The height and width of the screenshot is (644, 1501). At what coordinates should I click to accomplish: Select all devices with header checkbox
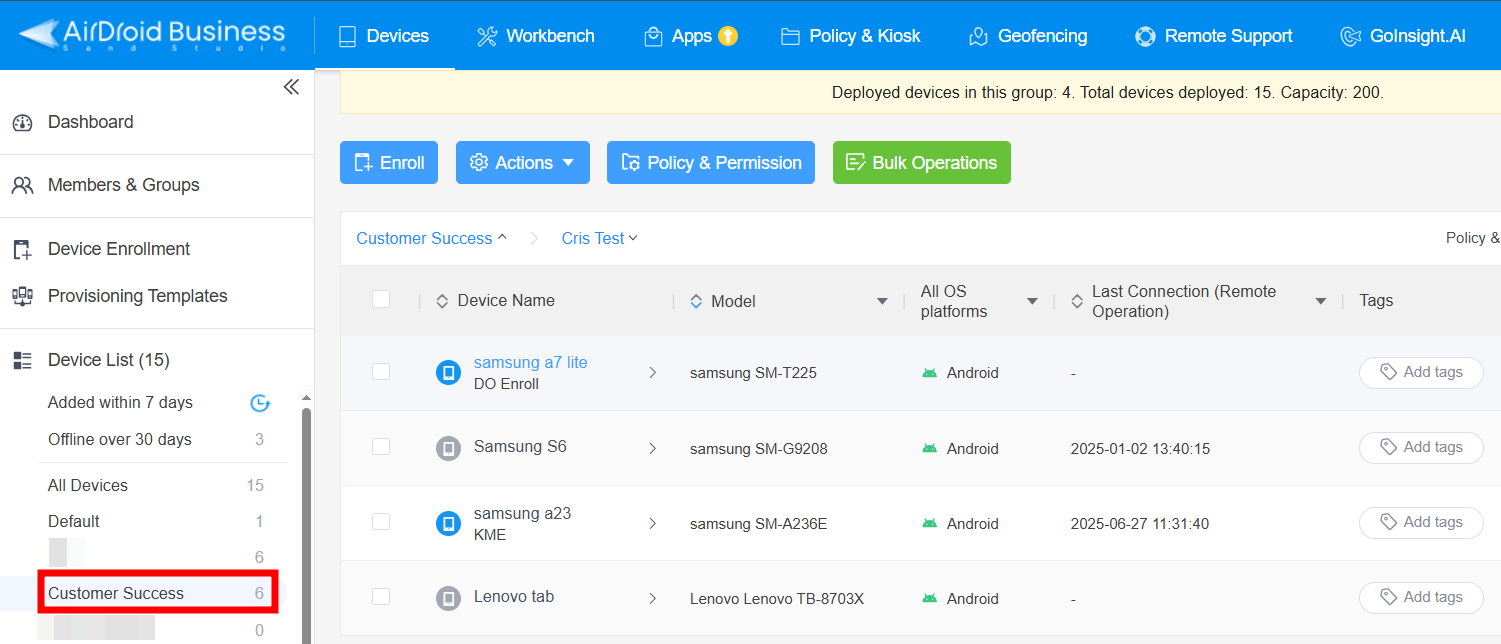coord(381,299)
